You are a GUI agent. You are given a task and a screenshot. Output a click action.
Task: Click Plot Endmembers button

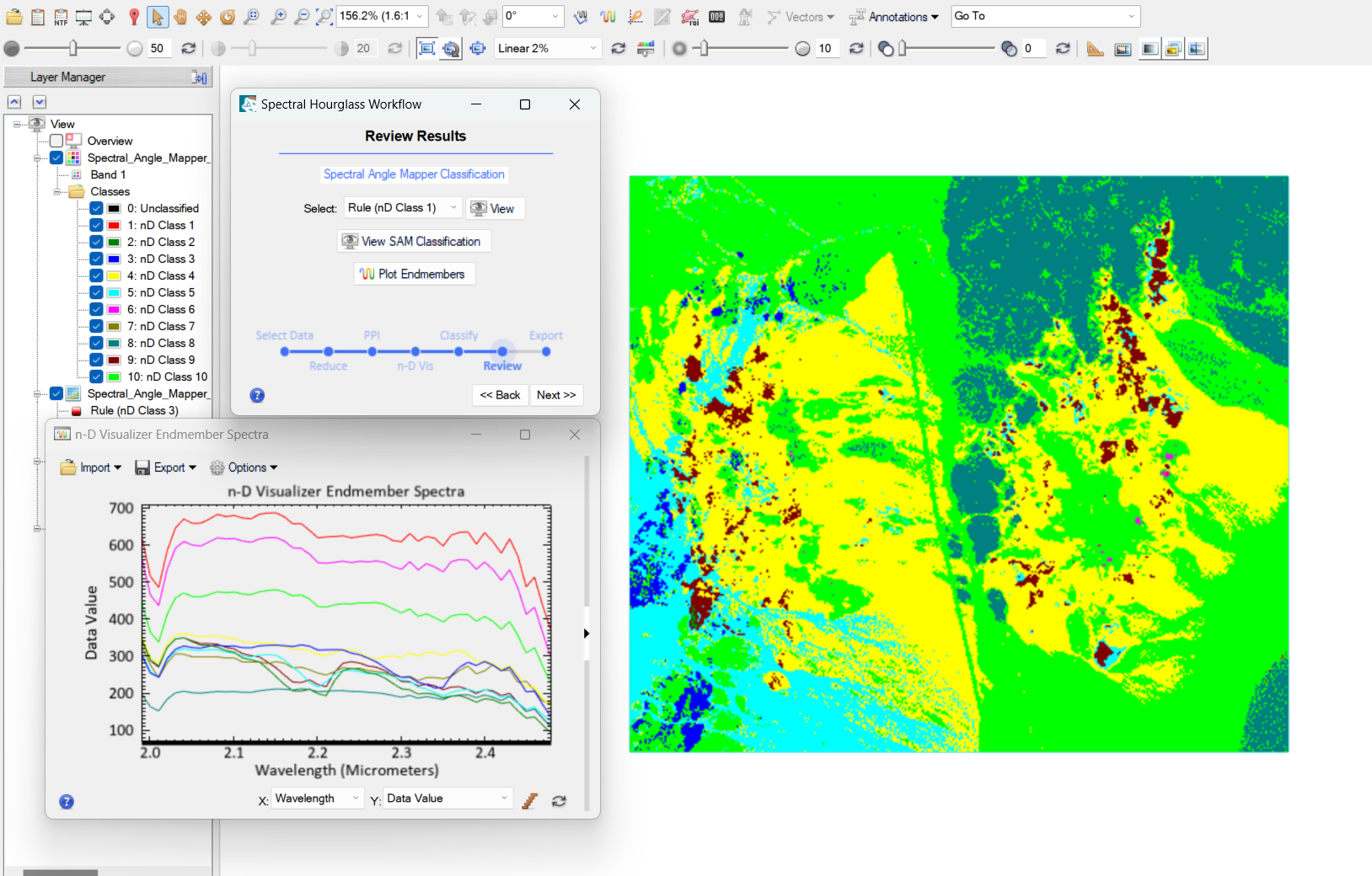tap(414, 274)
